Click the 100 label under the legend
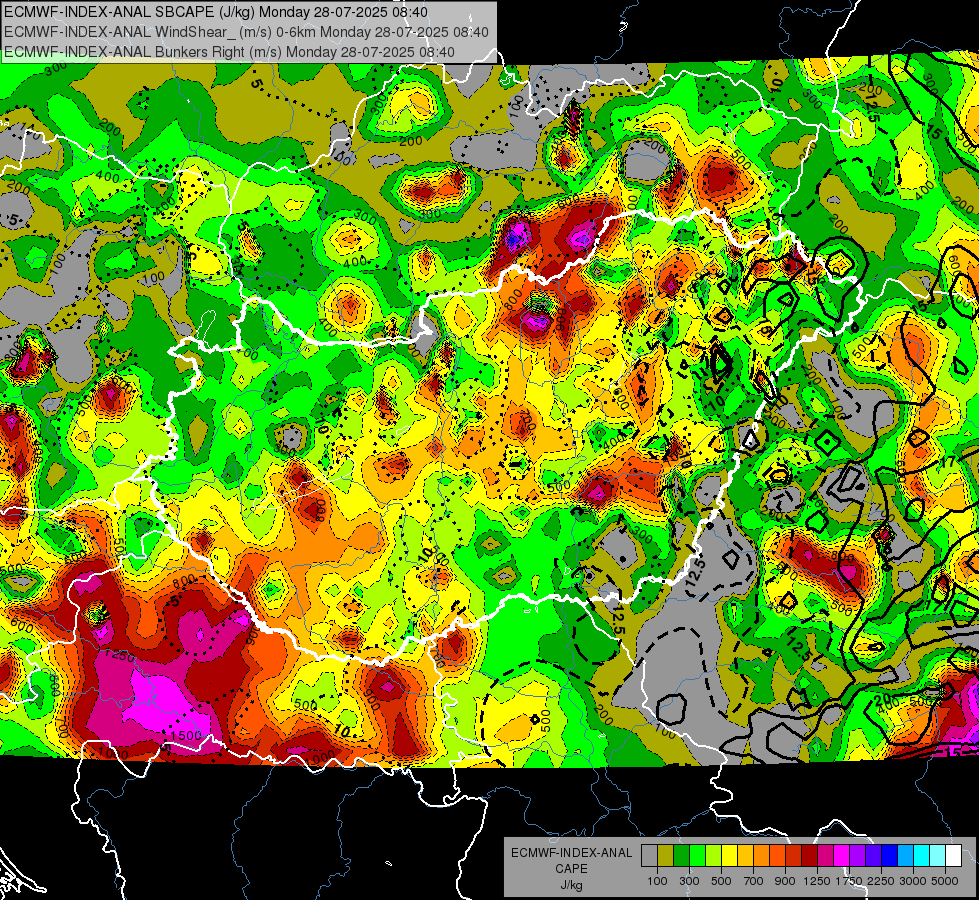 (657, 881)
